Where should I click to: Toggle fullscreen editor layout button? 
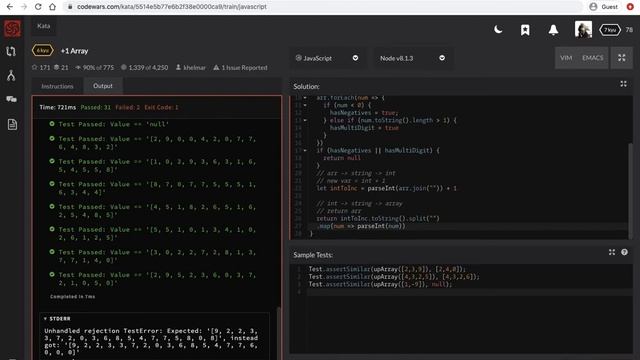coord(622,58)
